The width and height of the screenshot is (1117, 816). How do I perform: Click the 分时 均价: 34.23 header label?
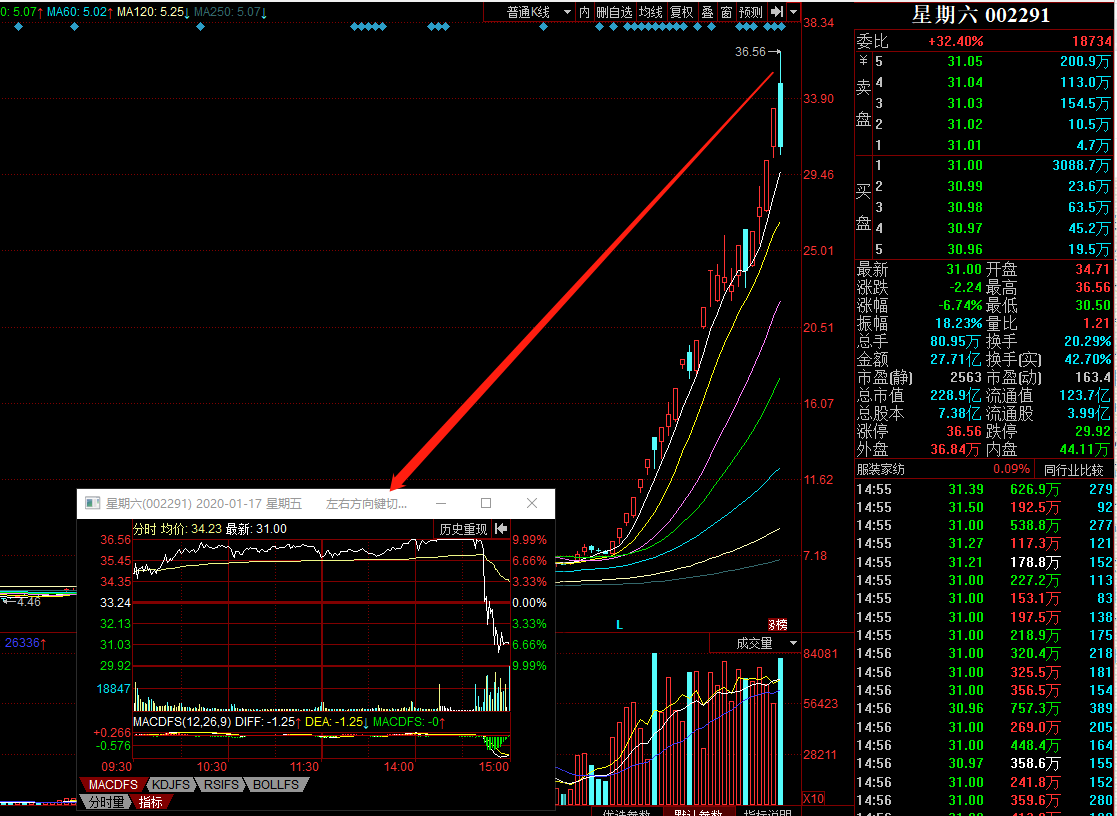coord(177,529)
